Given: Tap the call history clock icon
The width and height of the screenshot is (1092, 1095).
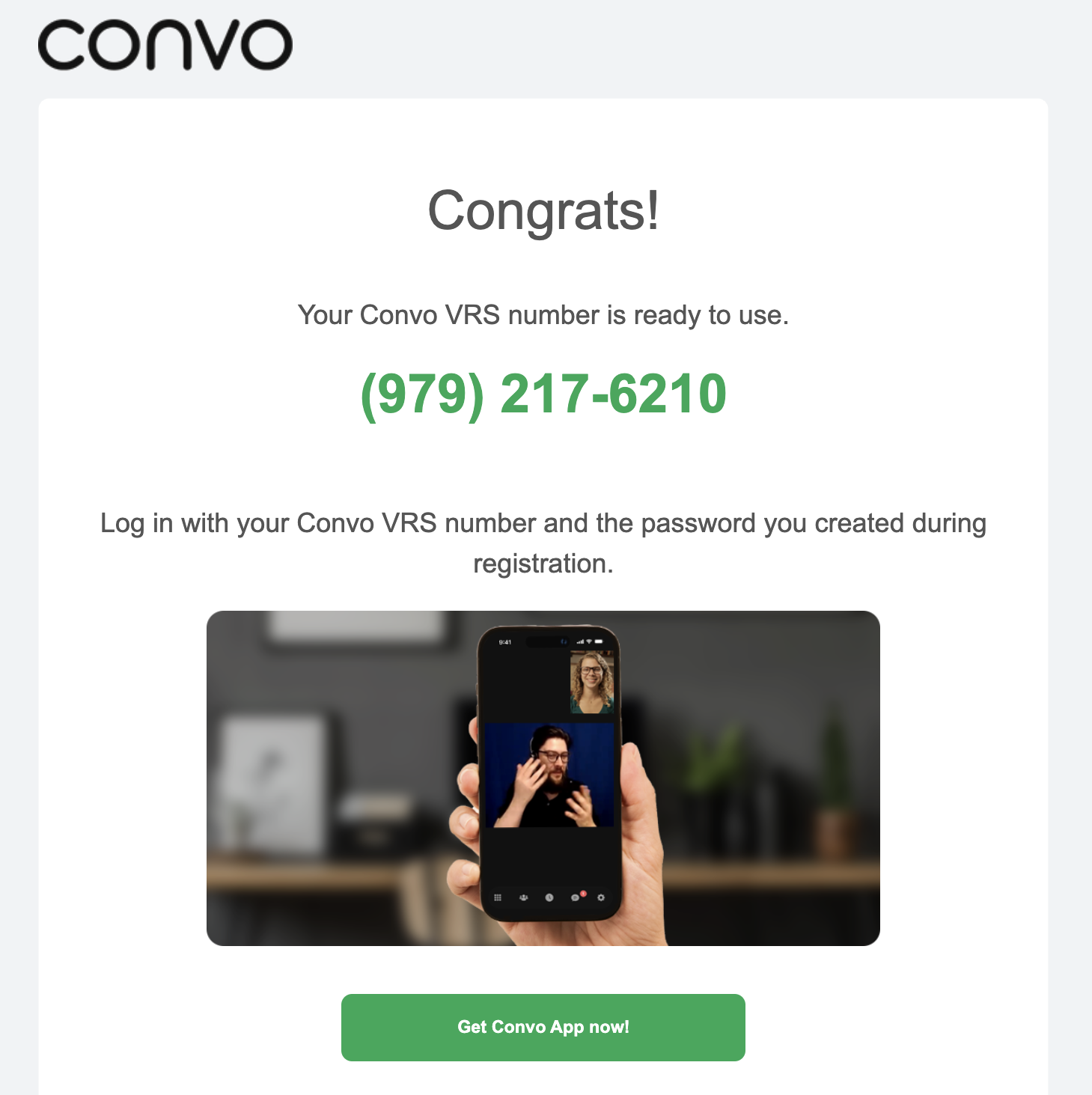Looking at the screenshot, I should tap(549, 897).
